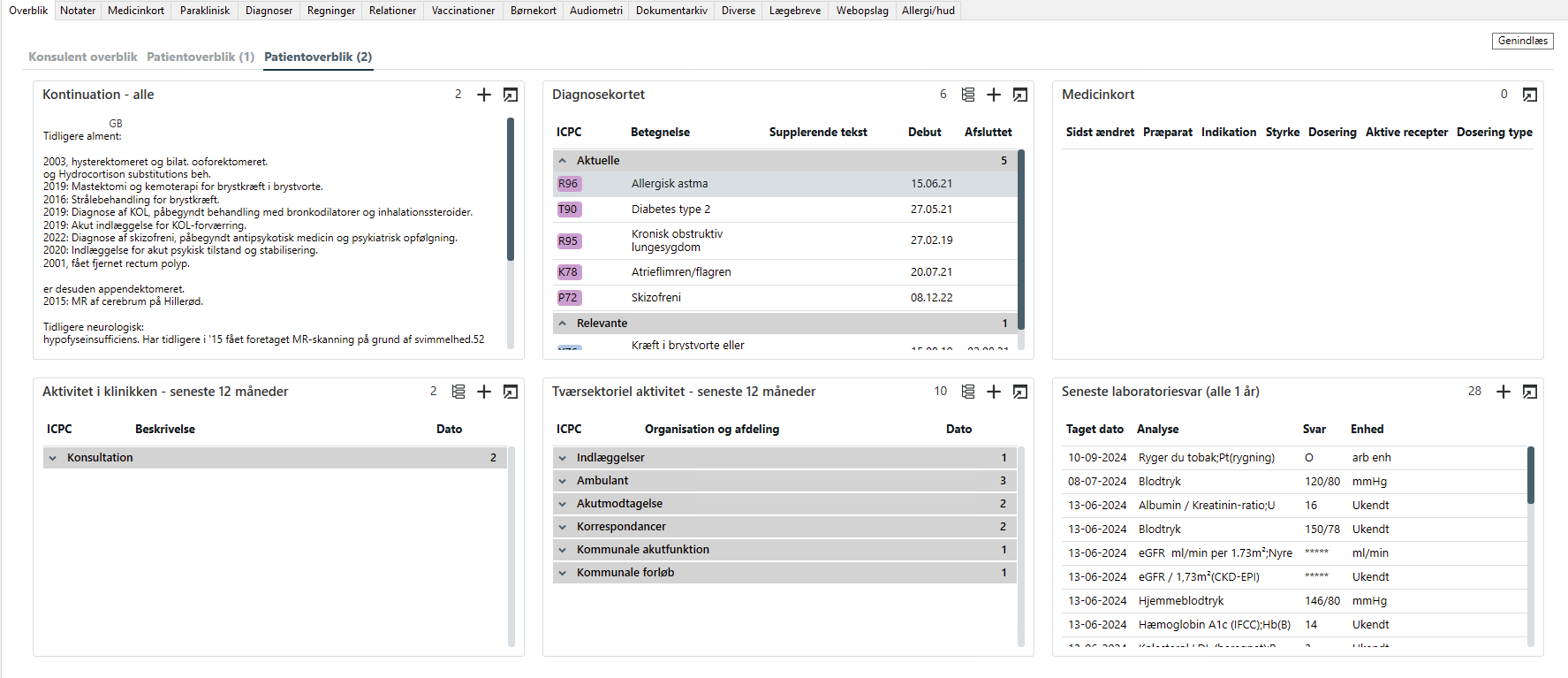This screenshot has height=678, width=1568.
Task: Pop out the Diagnosekortet panel
Action: [x=1020, y=95]
